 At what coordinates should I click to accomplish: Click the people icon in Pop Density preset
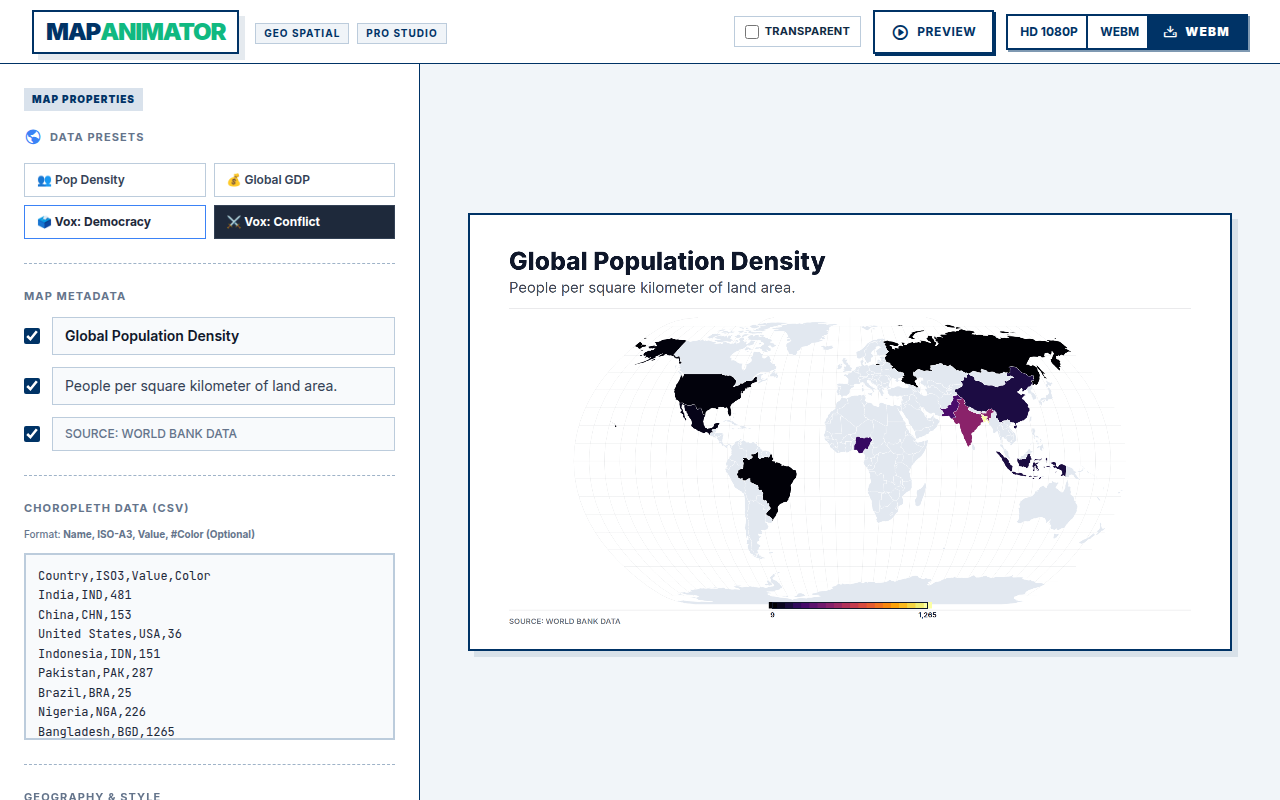44,180
